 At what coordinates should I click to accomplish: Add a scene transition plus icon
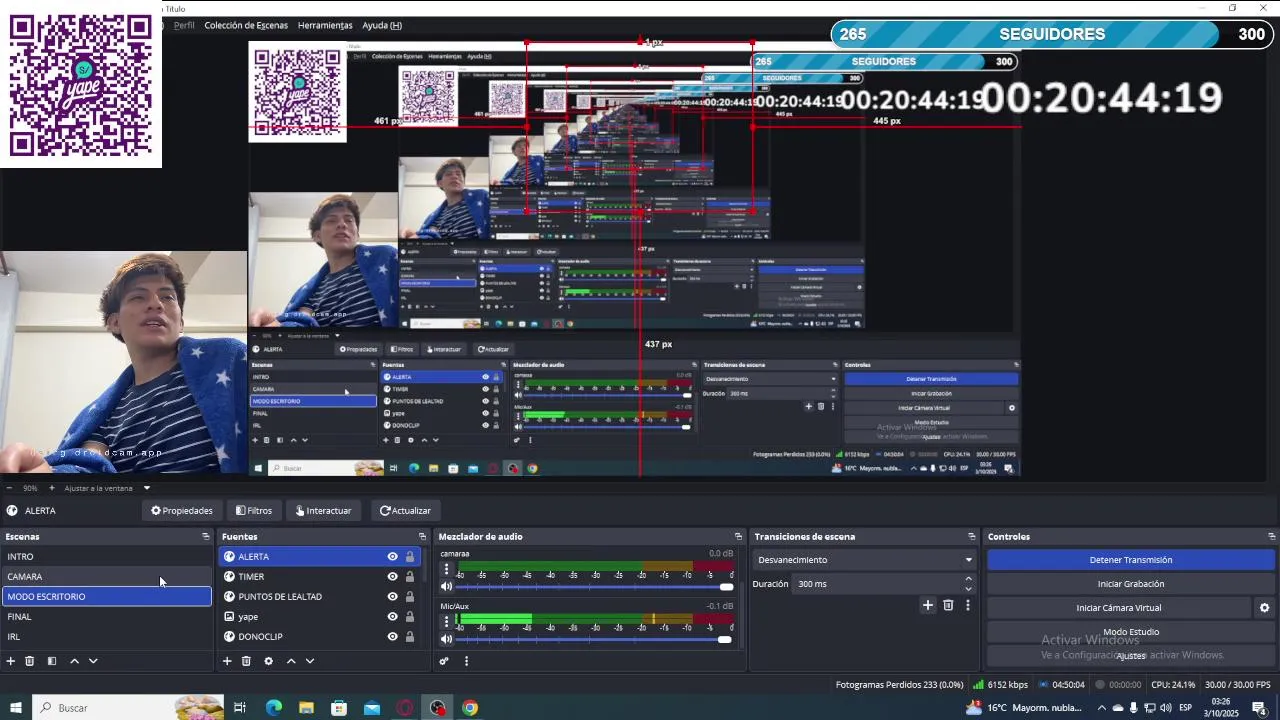click(928, 605)
